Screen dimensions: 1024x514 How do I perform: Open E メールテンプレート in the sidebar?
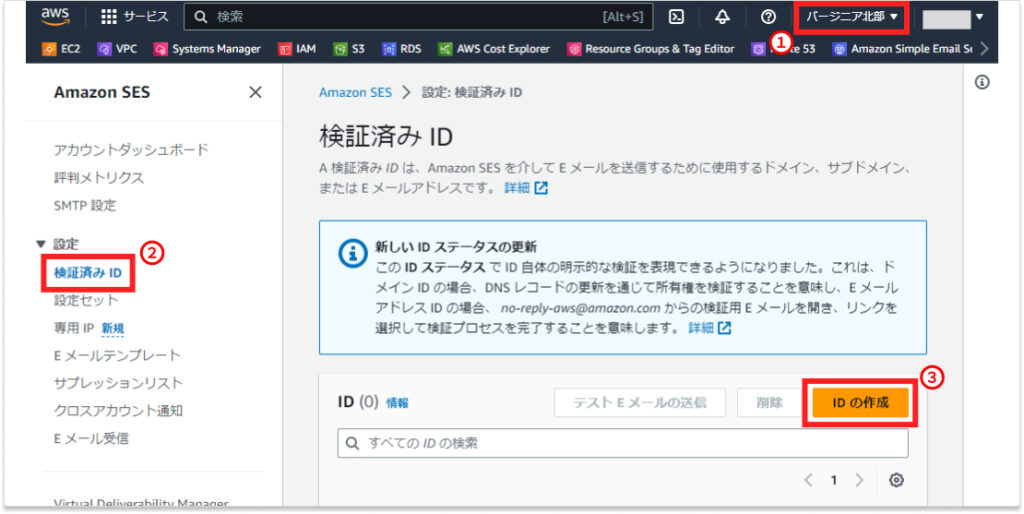point(117,355)
